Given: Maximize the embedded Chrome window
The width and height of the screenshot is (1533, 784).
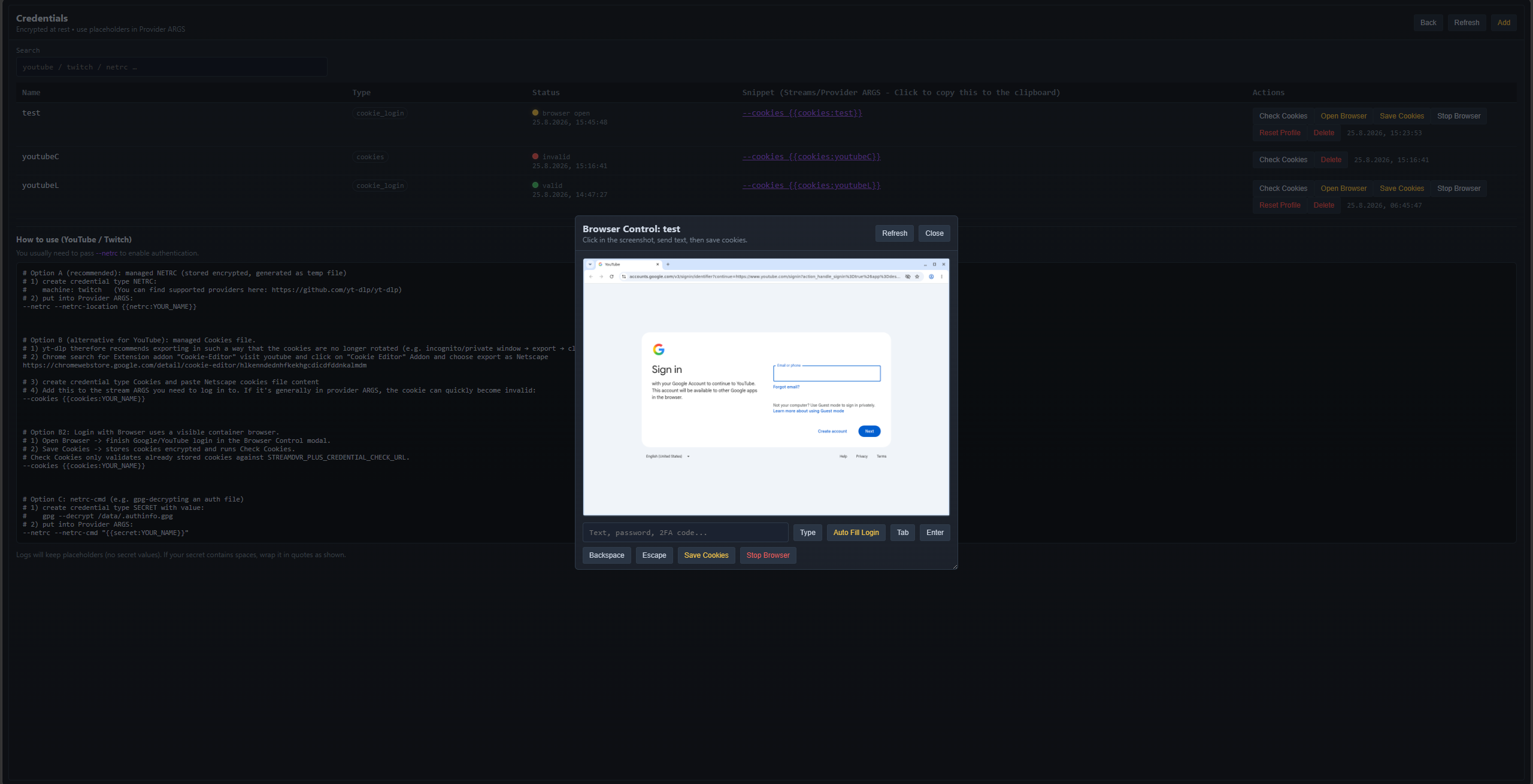Looking at the screenshot, I should pyautogui.click(x=934, y=264).
